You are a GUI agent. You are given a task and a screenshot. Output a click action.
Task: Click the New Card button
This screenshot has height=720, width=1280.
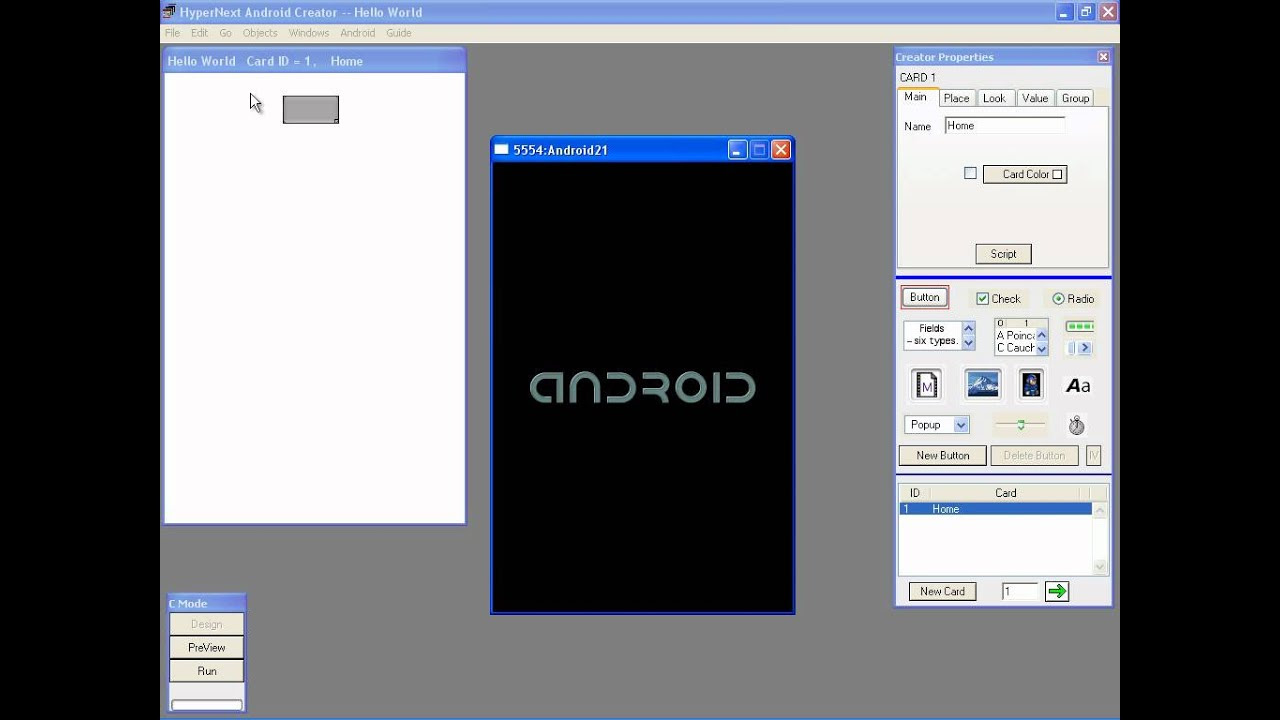pyautogui.click(x=941, y=591)
